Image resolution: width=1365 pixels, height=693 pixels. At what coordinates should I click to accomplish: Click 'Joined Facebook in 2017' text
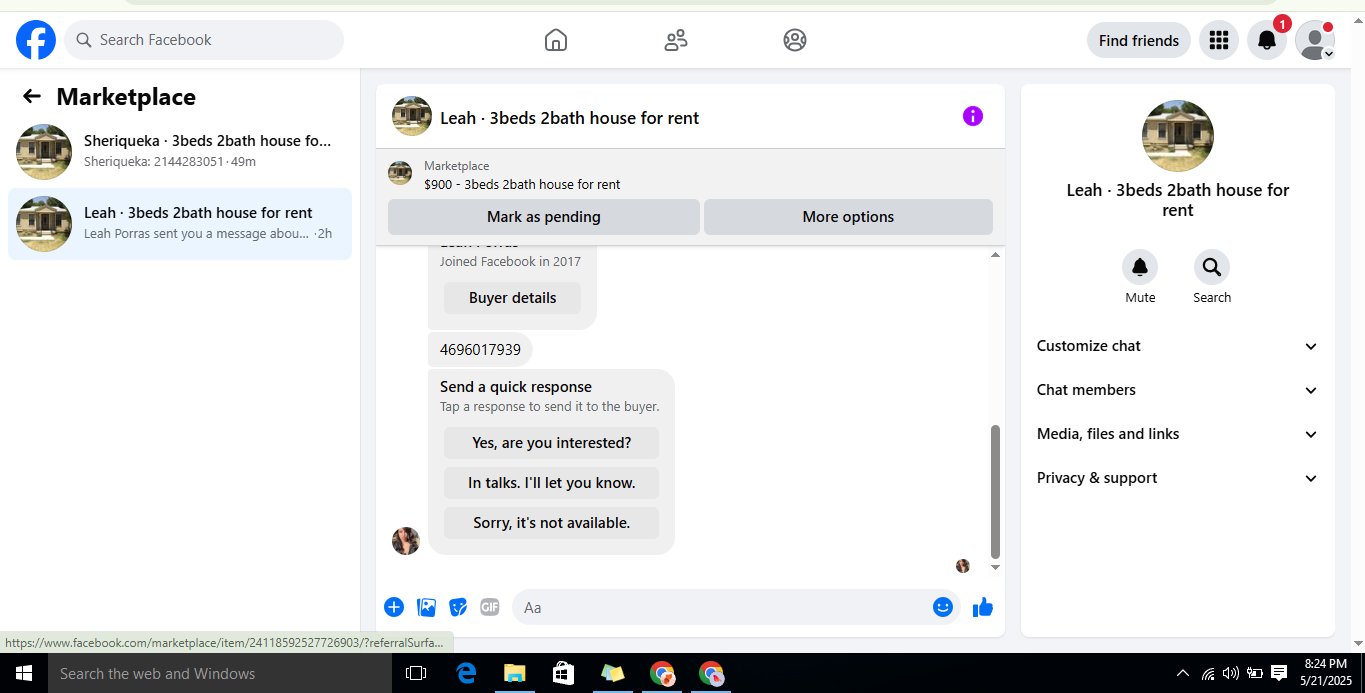pos(510,262)
